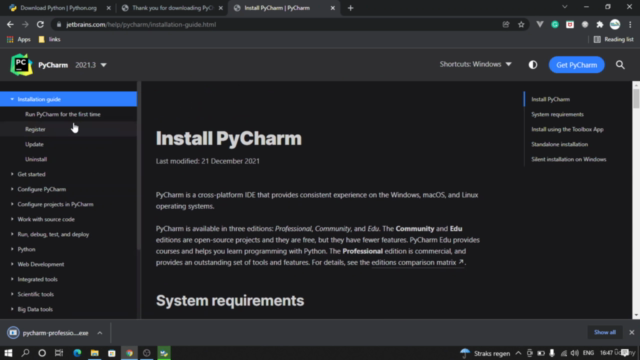Click the Chrome taskbar icon
The image size is (640, 360).
[x=129, y=353]
